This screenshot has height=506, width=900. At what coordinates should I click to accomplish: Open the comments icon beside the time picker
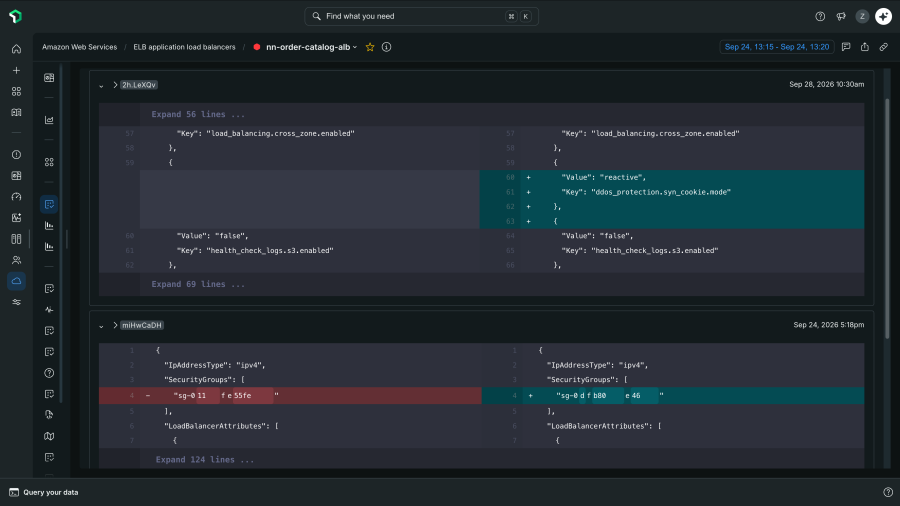click(846, 47)
